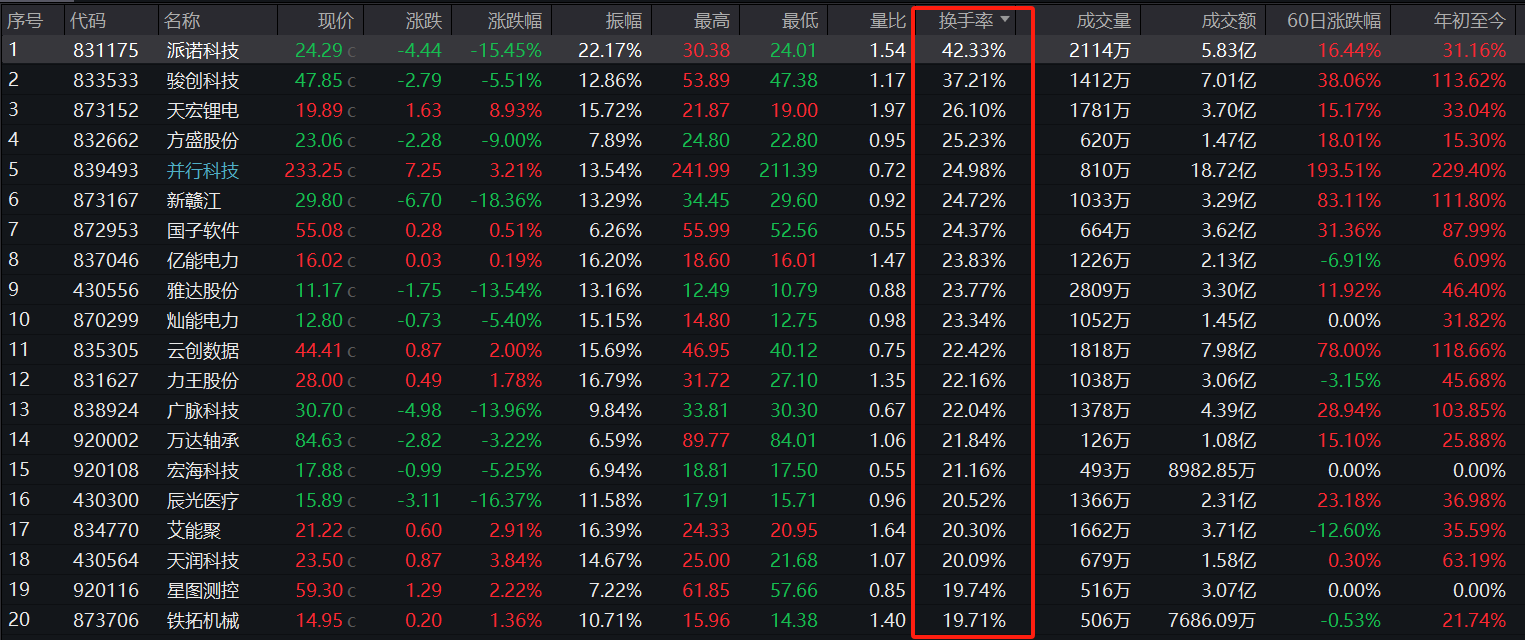Click year-to-date value 229.40%
This screenshot has width=1525, height=640.
point(1469,170)
